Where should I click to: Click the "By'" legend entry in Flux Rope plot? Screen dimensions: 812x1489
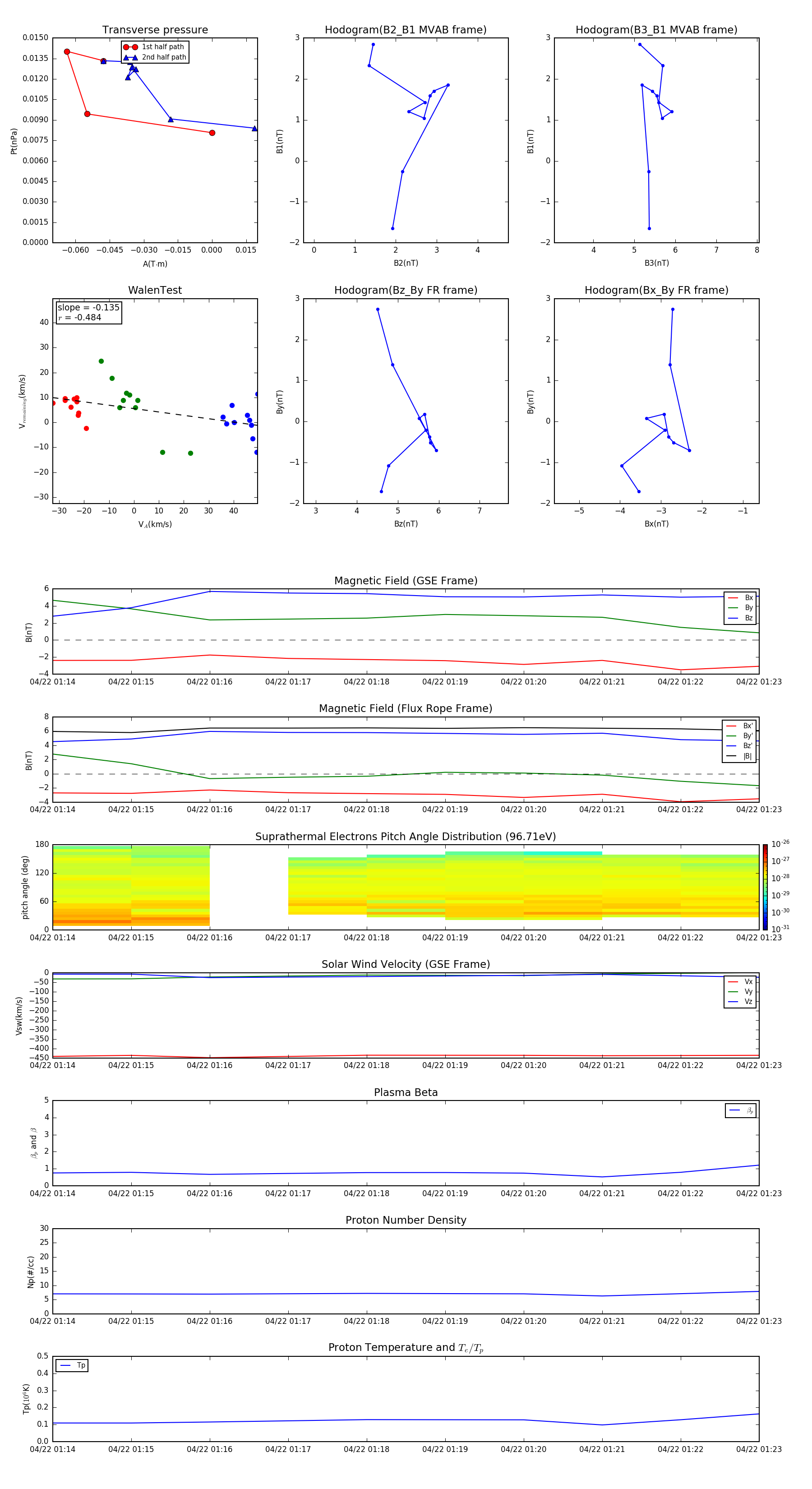739,736
